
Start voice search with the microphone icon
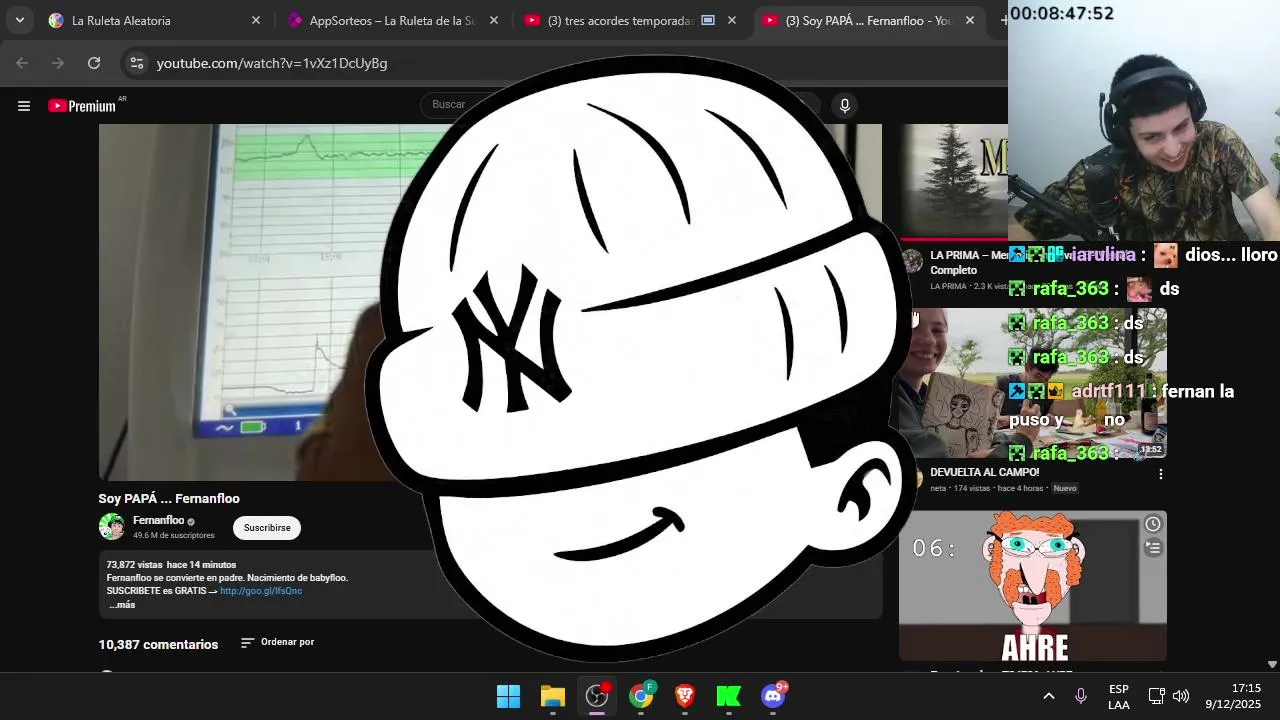[845, 105]
